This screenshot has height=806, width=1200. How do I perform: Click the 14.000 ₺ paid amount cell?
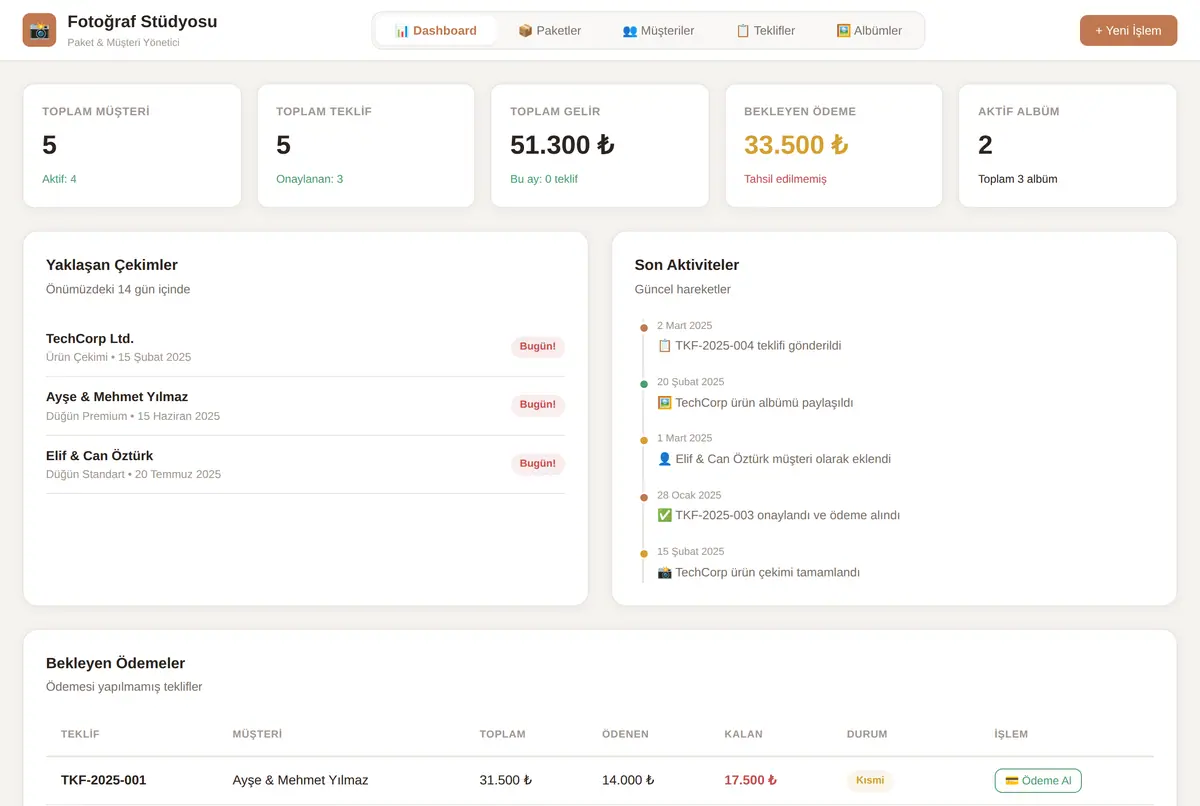click(628, 780)
